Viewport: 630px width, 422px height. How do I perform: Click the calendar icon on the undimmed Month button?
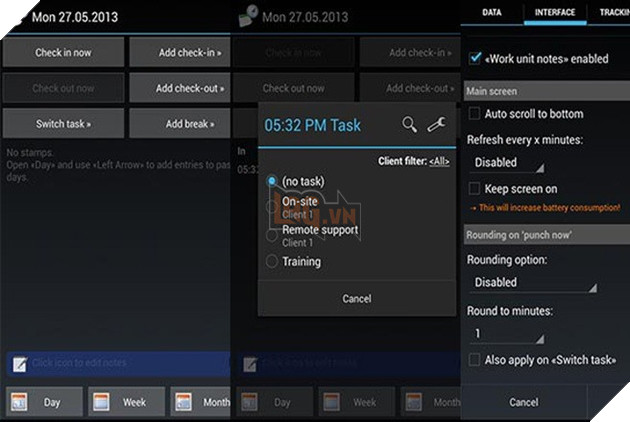pos(182,402)
